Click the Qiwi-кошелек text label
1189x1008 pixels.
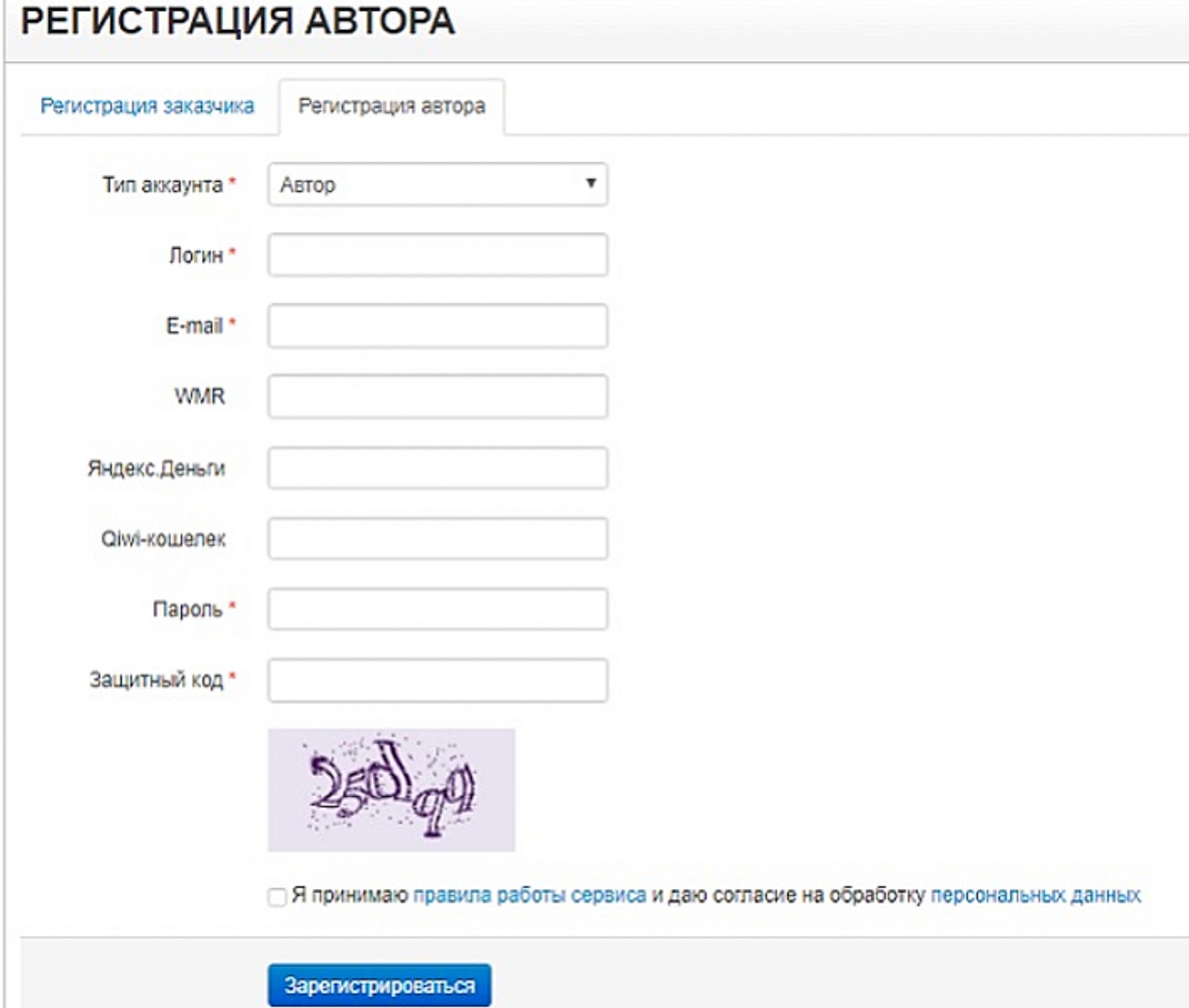(163, 539)
